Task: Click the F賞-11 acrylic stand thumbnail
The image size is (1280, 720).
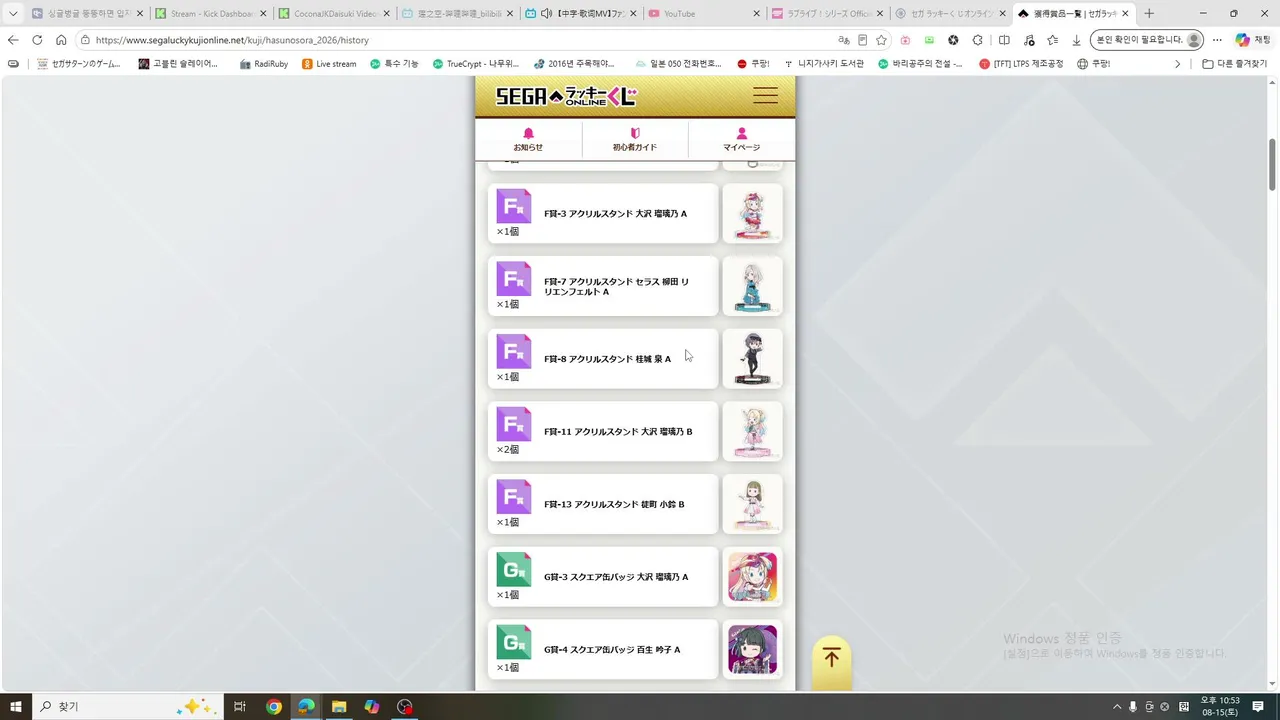Action: 752,431
